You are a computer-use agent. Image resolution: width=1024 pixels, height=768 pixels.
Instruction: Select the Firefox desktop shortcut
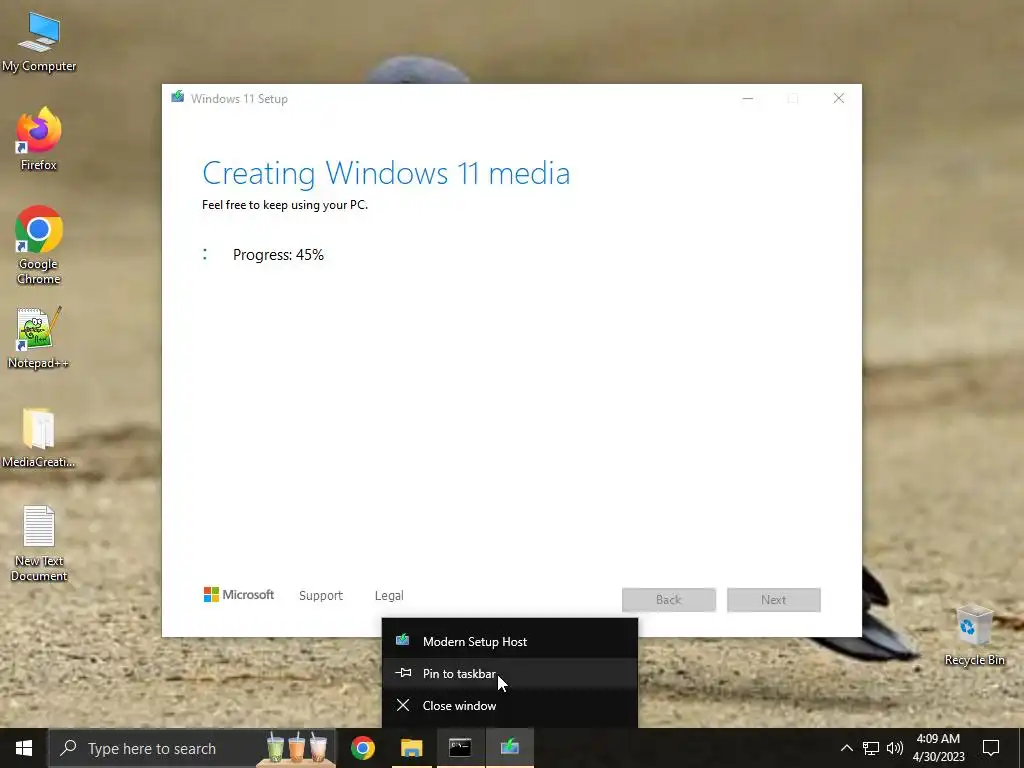click(x=39, y=140)
